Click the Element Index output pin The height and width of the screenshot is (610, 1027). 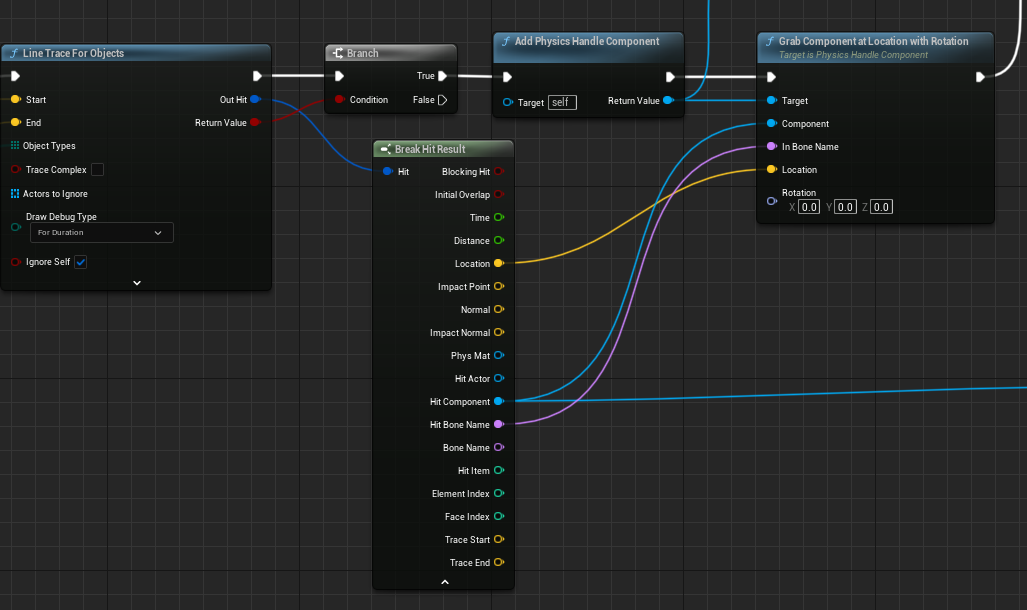[x=499, y=493]
